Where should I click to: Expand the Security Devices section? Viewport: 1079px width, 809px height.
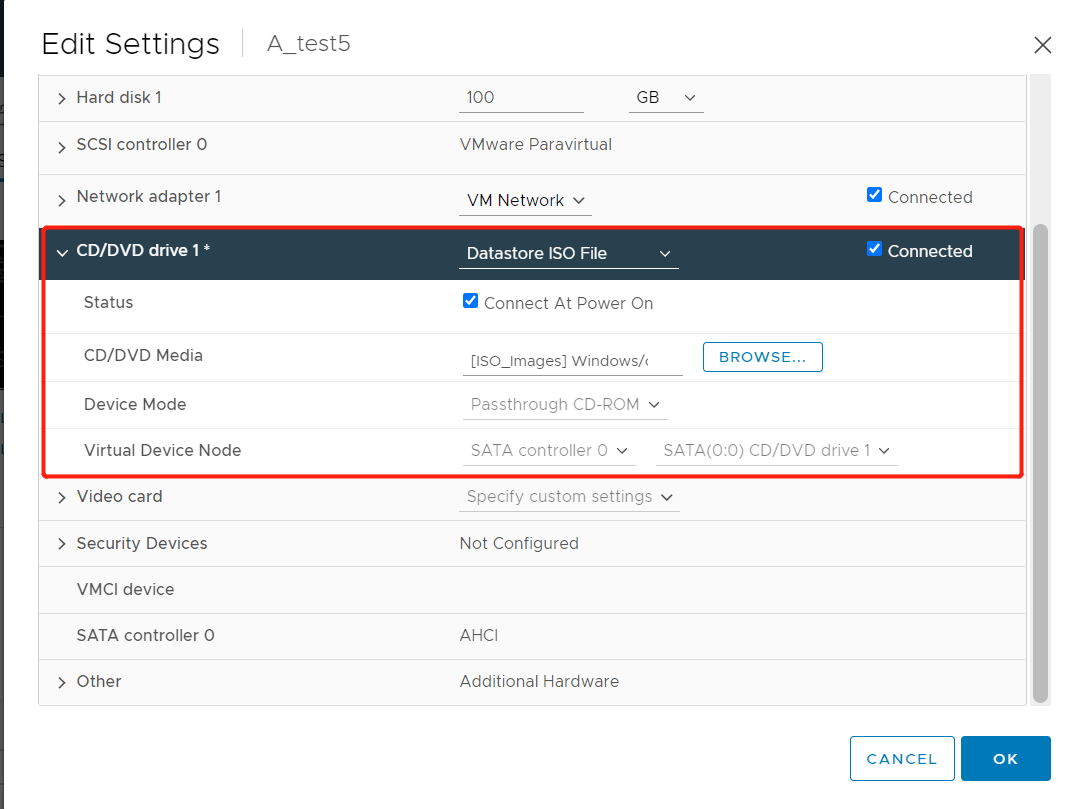61,543
